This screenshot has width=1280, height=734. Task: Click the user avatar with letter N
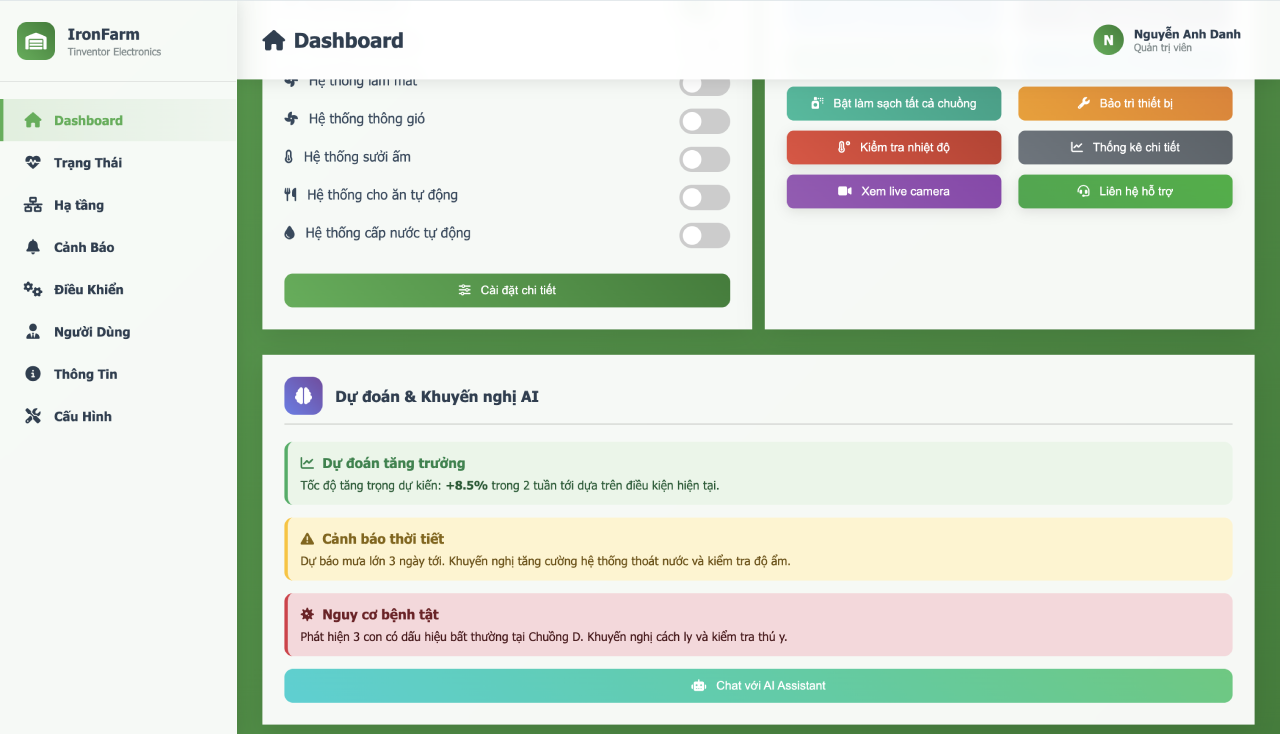pos(1108,40)
